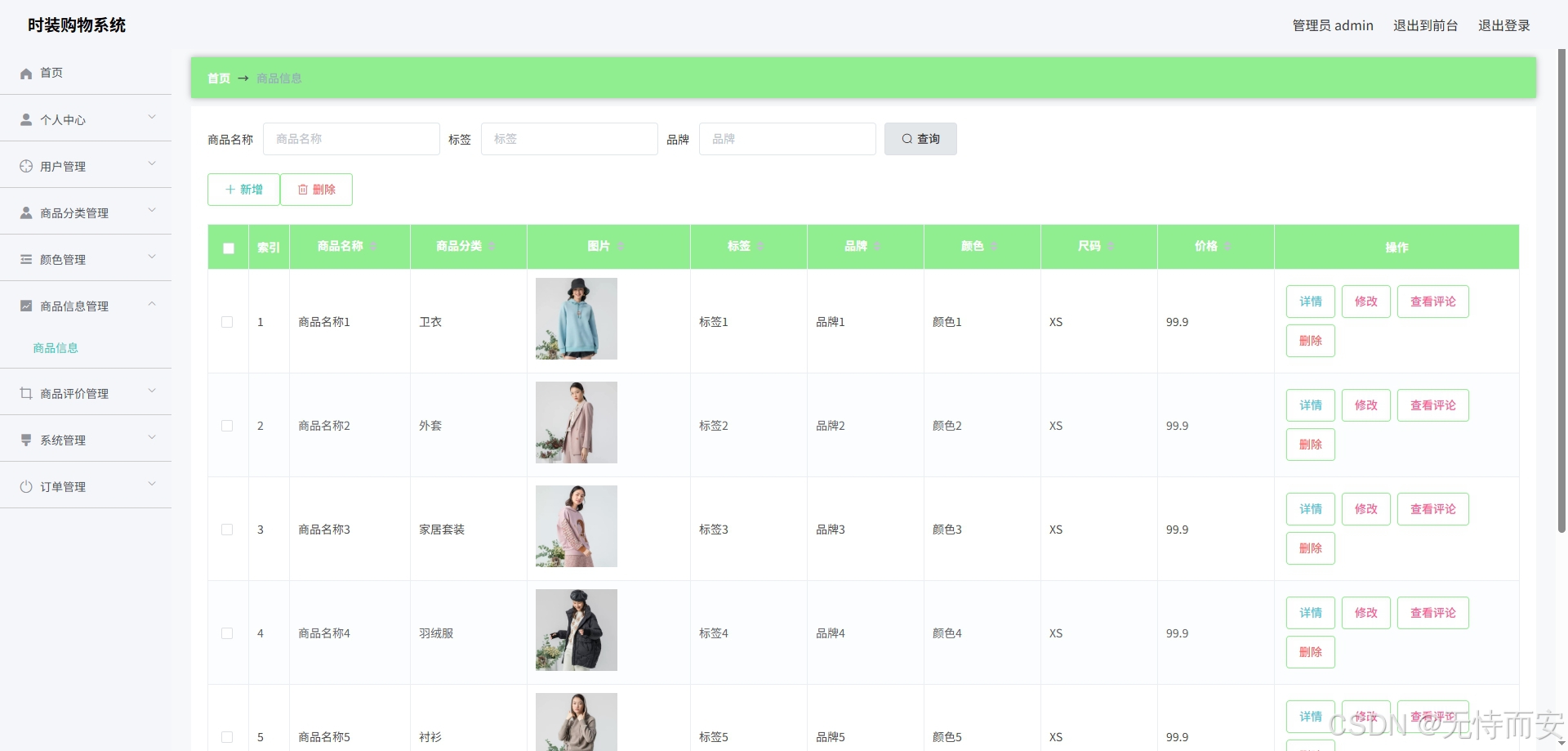Click the 新增 add button

tap(243, 190)
